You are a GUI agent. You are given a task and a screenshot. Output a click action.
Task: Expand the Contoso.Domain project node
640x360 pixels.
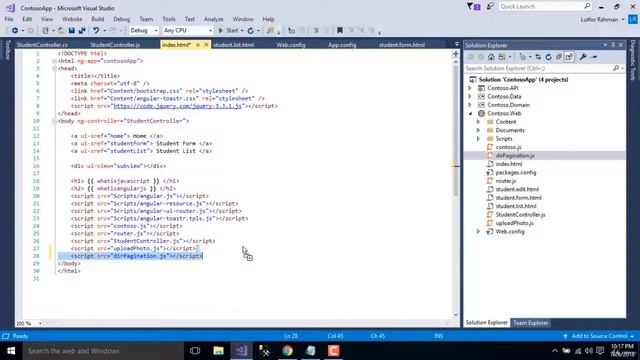(470, 105)
